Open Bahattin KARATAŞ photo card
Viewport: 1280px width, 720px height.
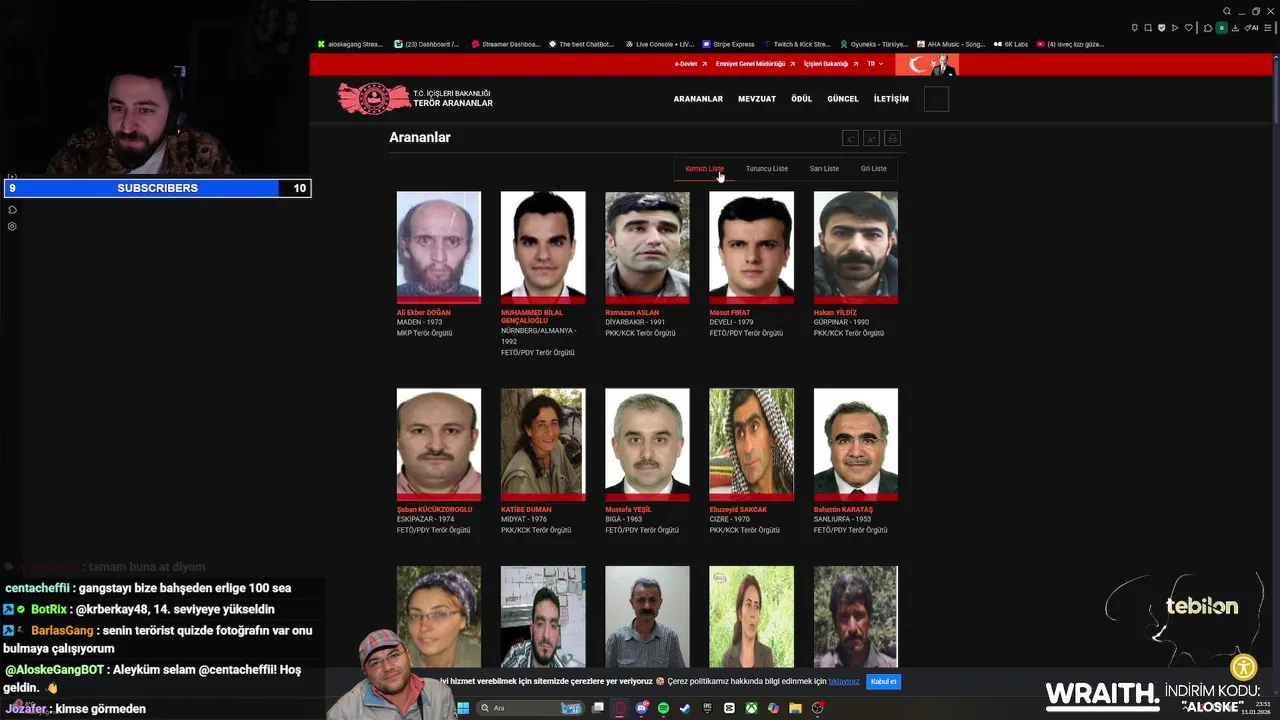855,444
